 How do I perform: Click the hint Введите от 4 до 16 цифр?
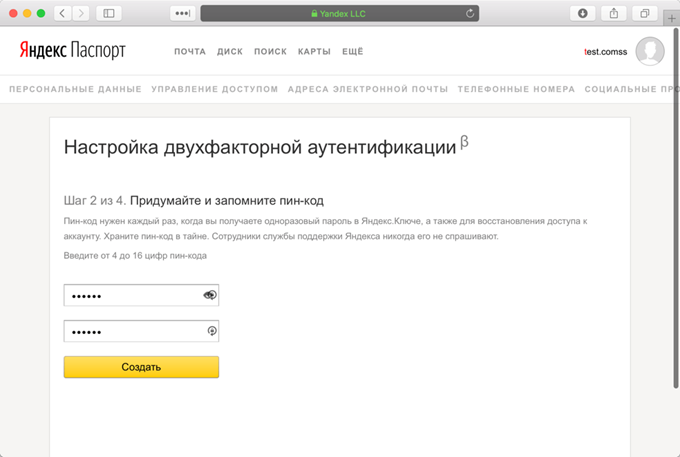pos(135,256)
